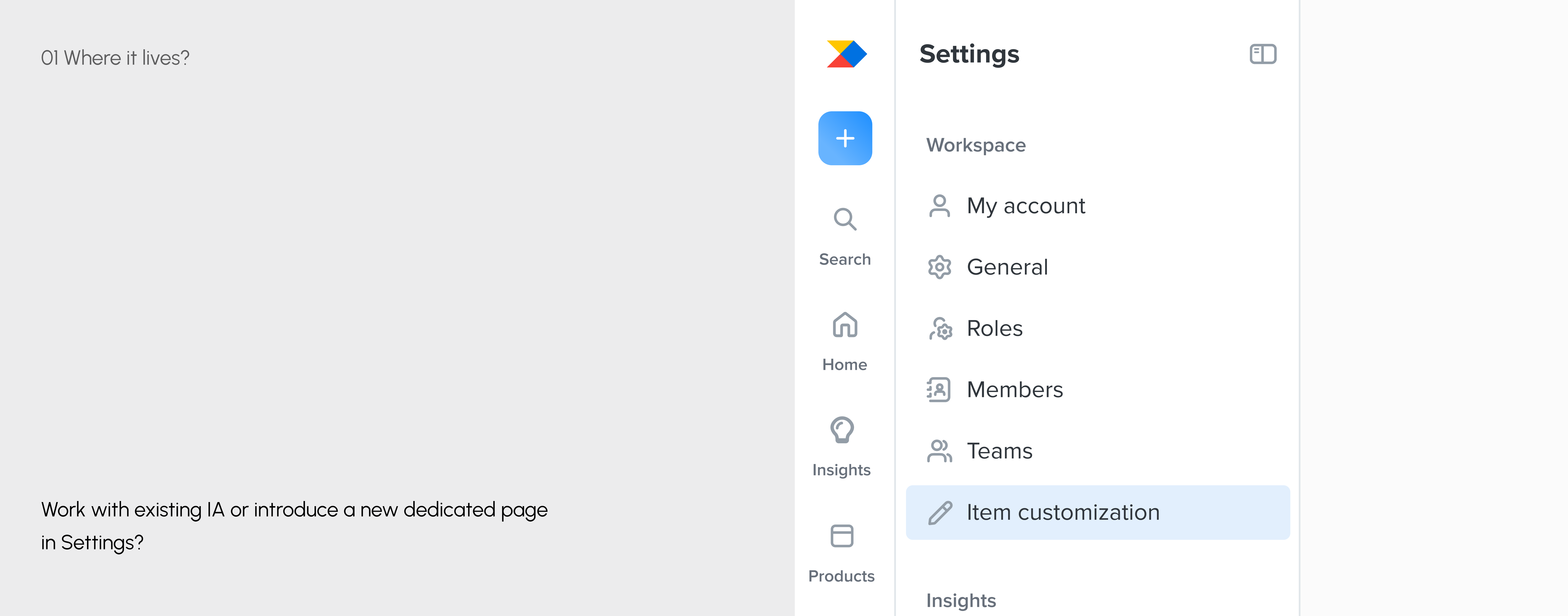This screenshot has width=1568, height=616.
Task: Click the Workspace section heading
Action: pyautogui.click(x=976, y=146)
